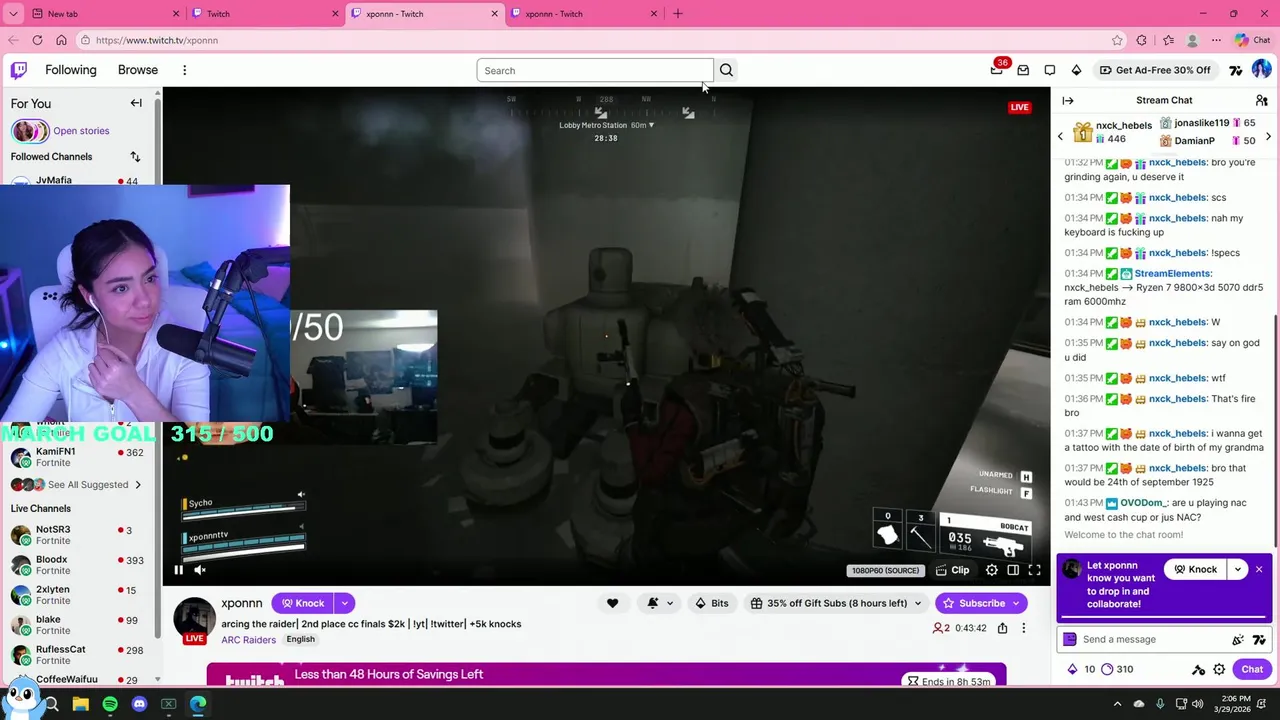Show previous gift leaderboard entry

click(x=1061, y=136)
